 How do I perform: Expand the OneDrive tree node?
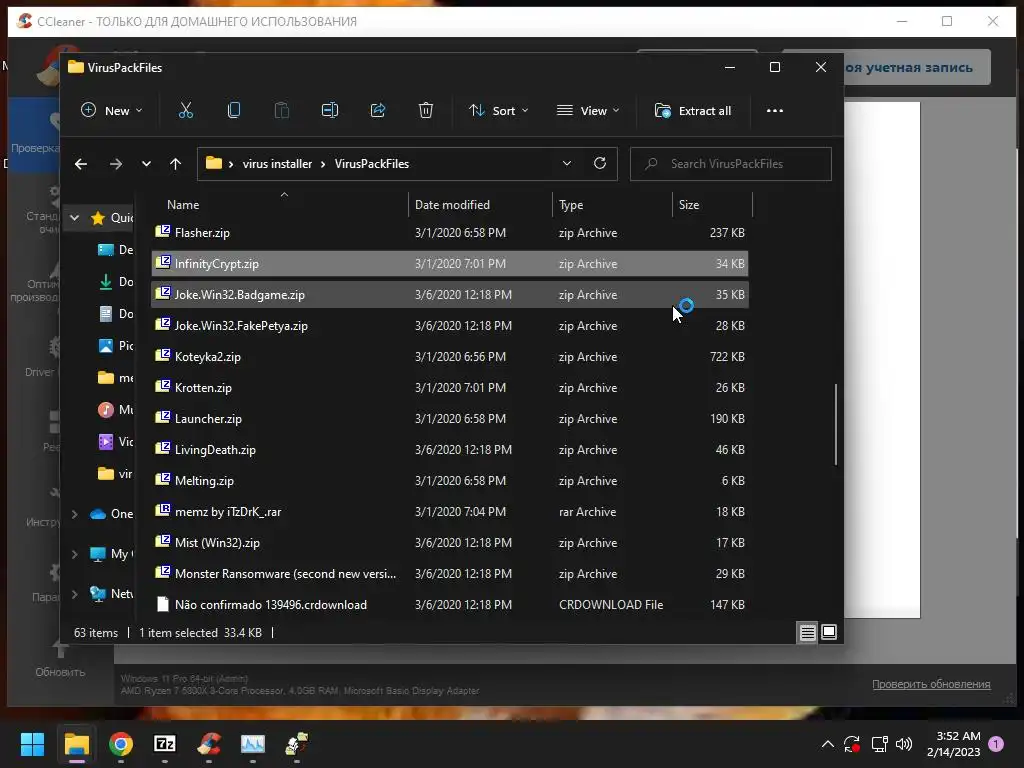pyautogui.click(x=74, y=514)
